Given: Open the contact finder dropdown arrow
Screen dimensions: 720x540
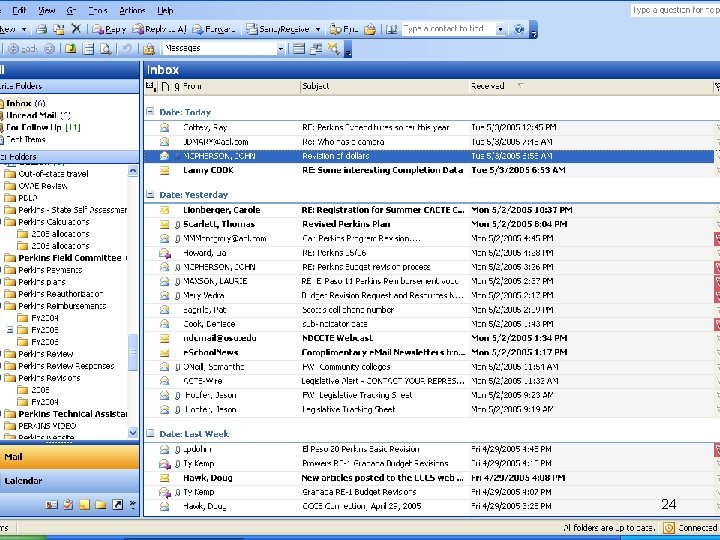Looking at the screenshot, I should pos(501,29).
